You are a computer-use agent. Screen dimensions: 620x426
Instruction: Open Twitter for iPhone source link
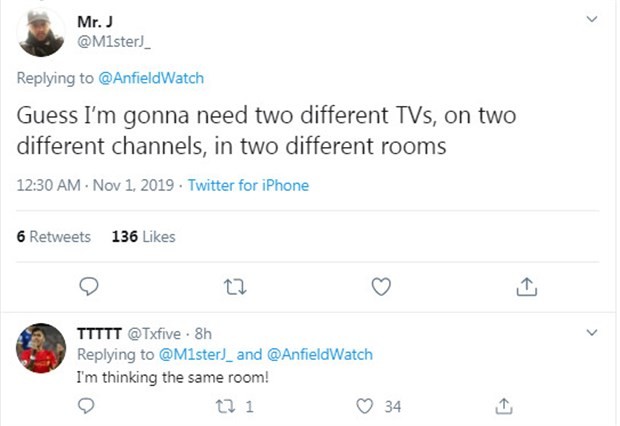click(x=248, y=185)
